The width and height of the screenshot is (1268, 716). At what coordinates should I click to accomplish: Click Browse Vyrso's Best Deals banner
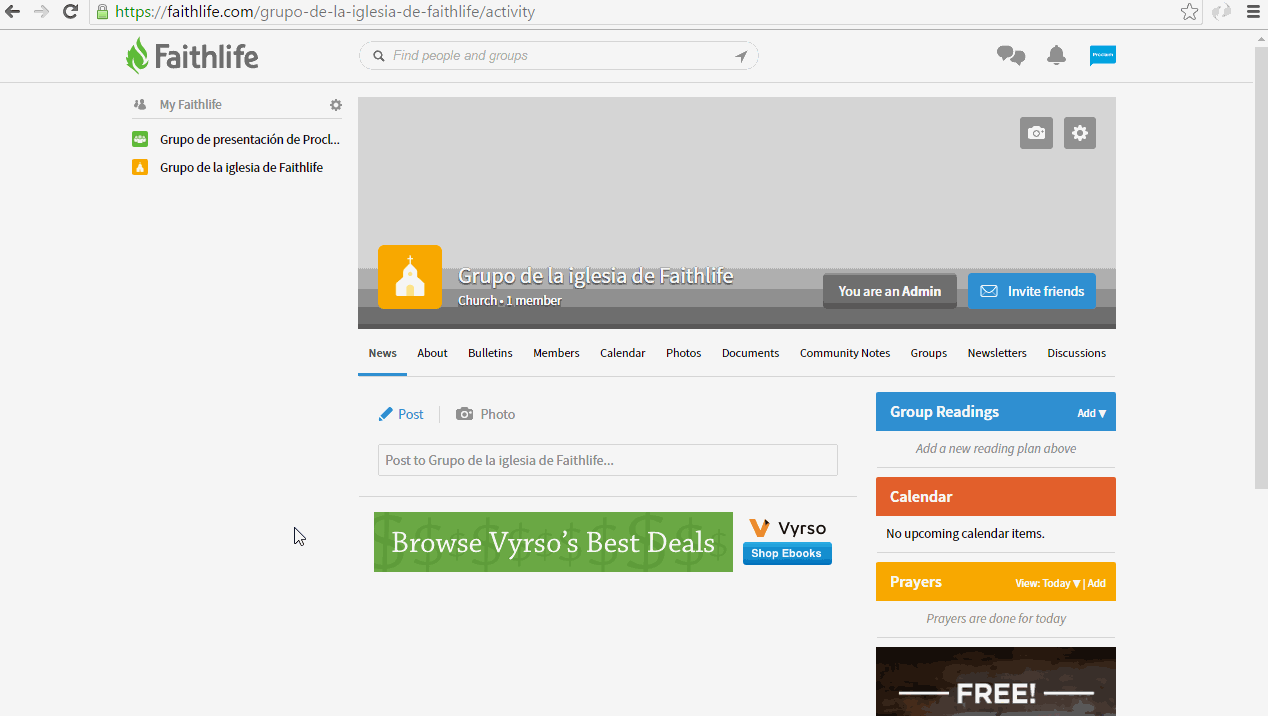pos(553,542)
